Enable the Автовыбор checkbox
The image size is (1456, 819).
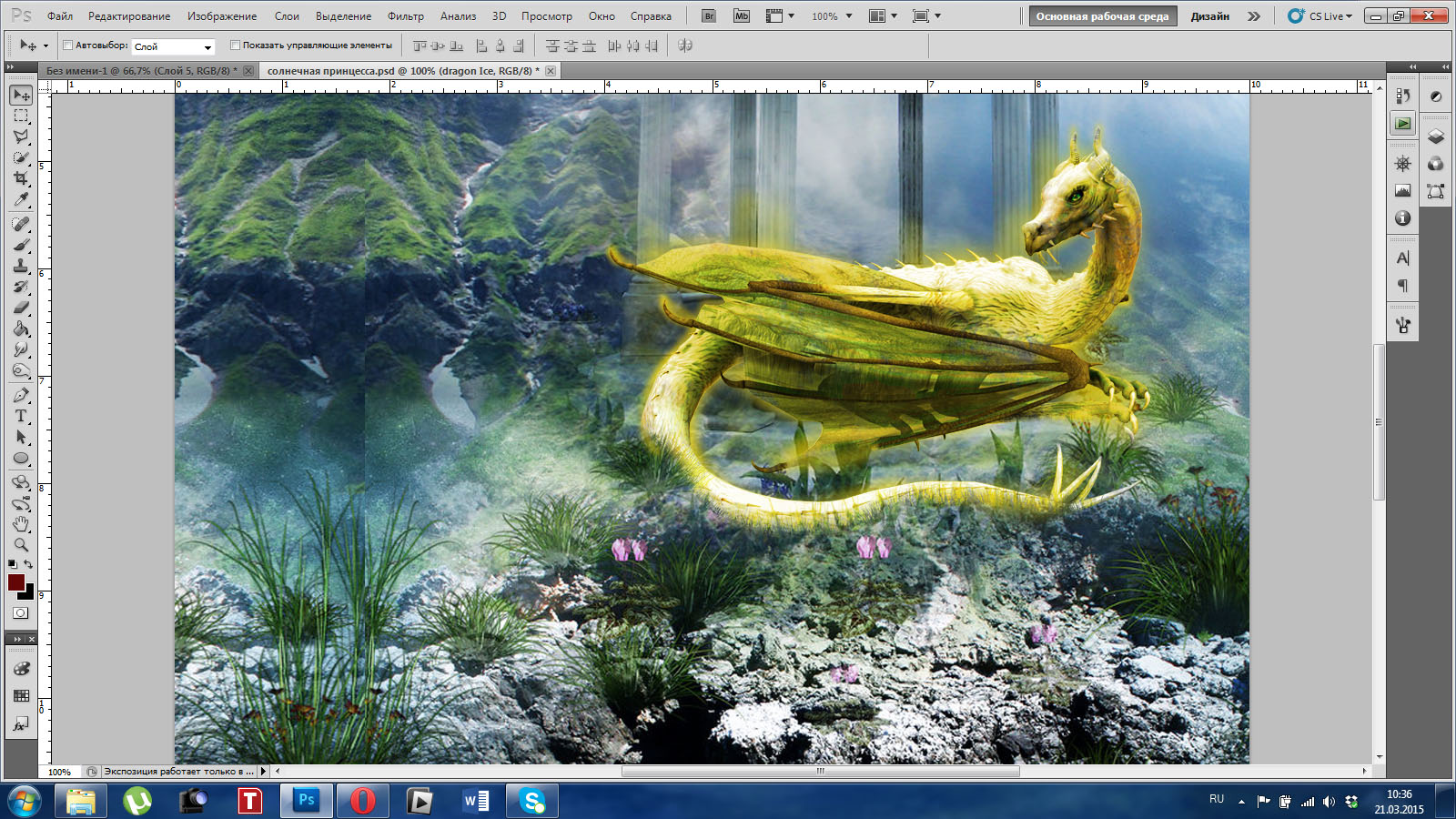tap(67, 45)
